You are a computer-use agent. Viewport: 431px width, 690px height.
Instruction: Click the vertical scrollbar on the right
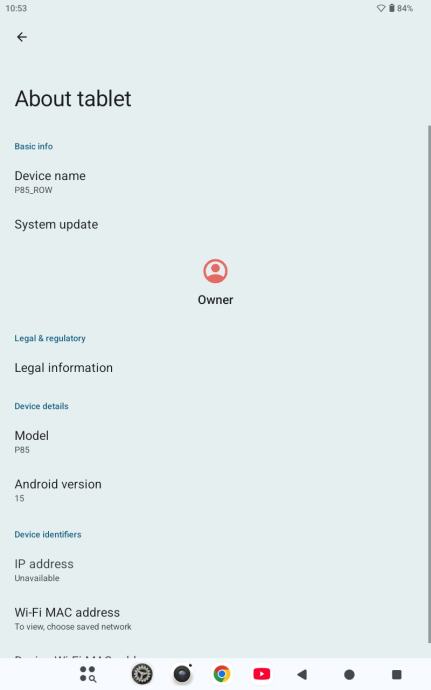point(429,383)
